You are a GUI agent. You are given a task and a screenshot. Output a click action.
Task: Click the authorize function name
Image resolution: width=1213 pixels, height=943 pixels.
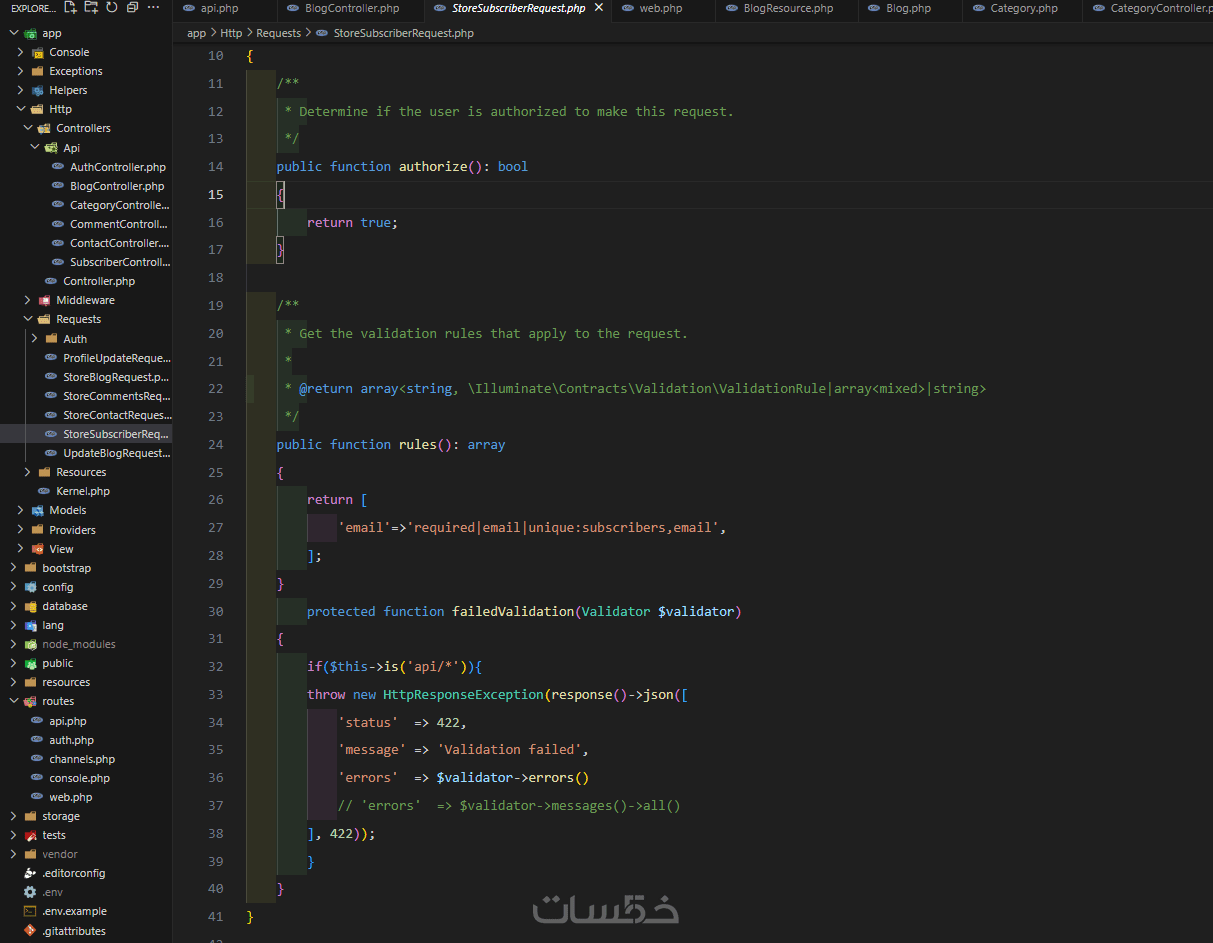click(433, 166)
